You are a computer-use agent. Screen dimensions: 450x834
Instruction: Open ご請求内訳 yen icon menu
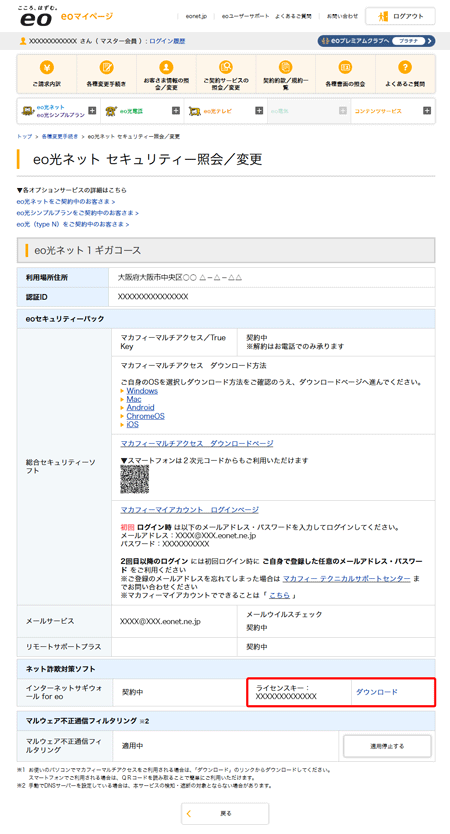[x=47, y=68]
